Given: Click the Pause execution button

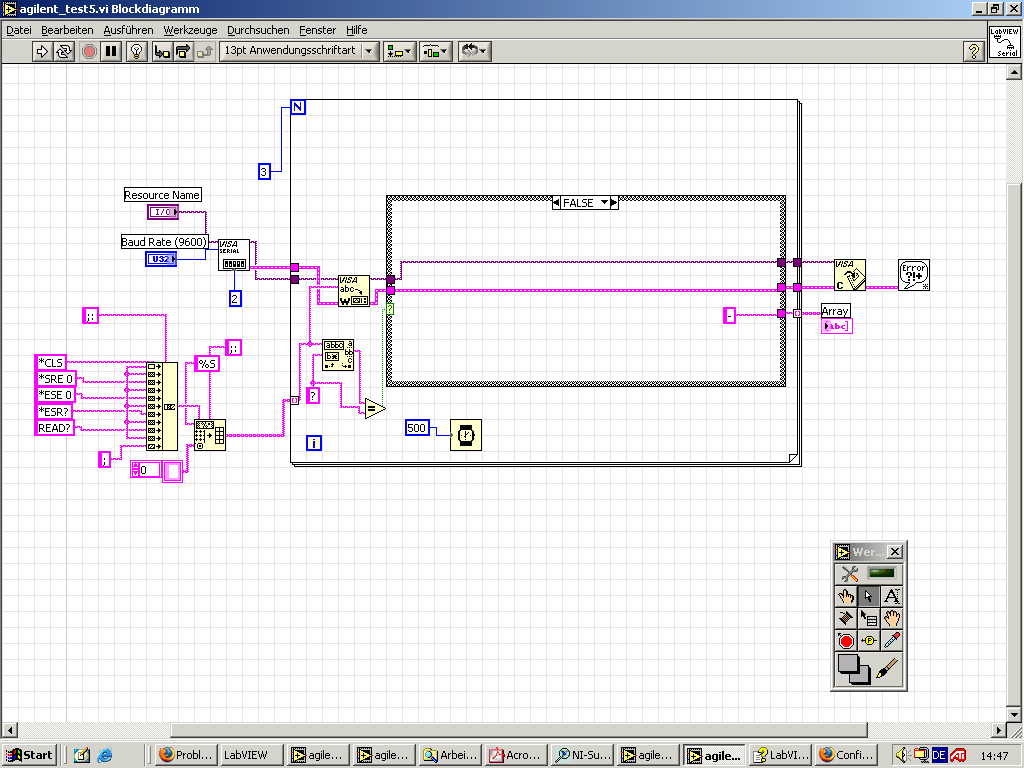Looking at the screenshot, I should coord(111,51).
